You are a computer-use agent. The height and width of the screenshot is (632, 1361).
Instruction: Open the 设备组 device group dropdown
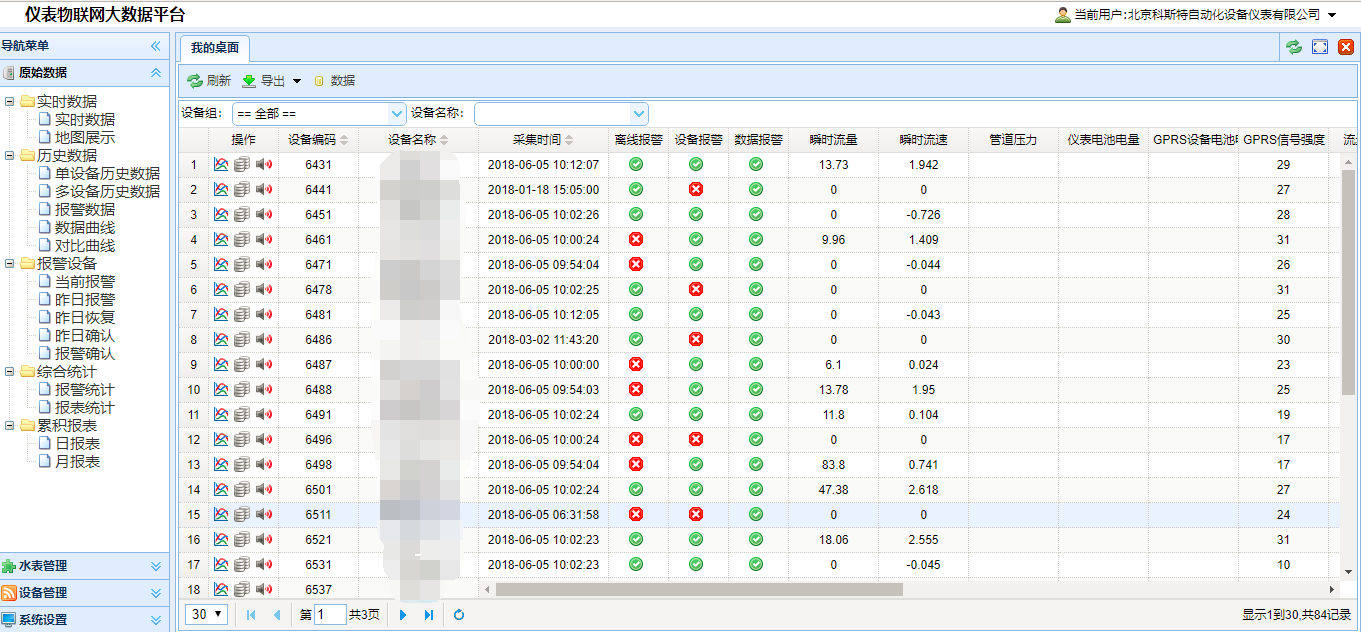tap(396, 113)
